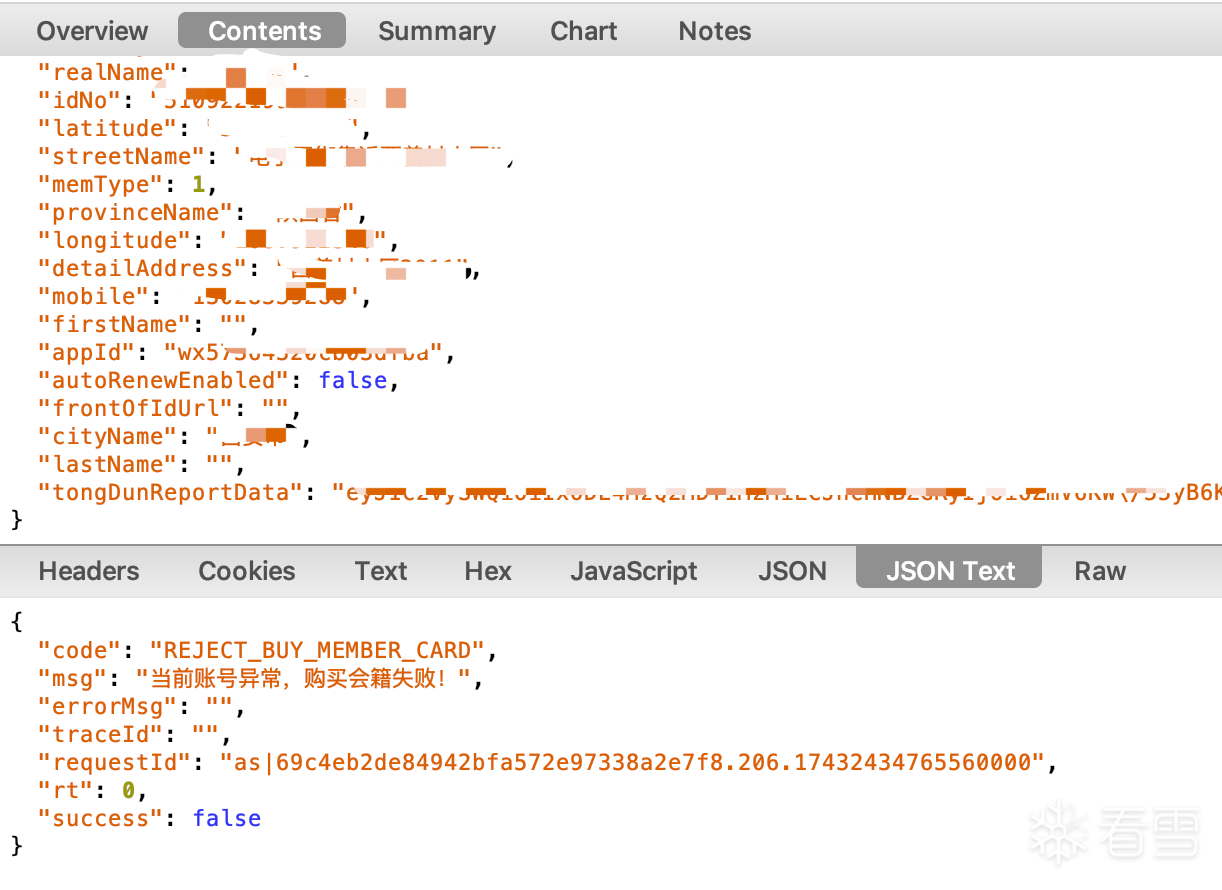Screen dimensions: 1222x890
Task: Open the Raw response tab
Action: [x=1100, y=571]
